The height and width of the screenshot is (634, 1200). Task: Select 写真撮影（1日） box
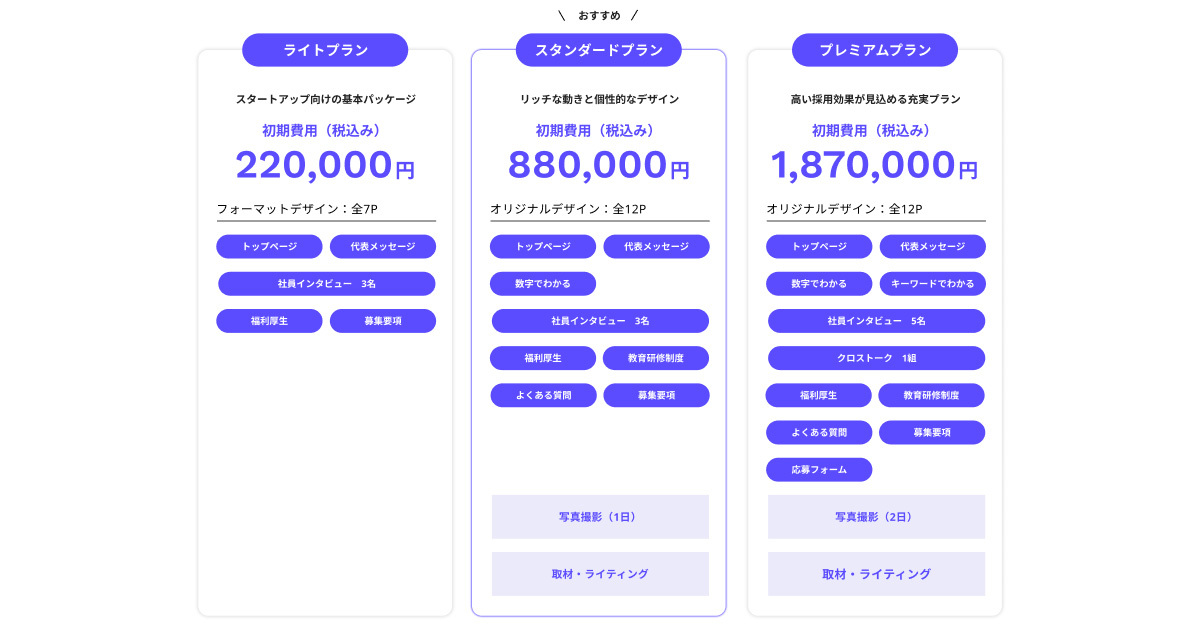click(x=600, y=517)
